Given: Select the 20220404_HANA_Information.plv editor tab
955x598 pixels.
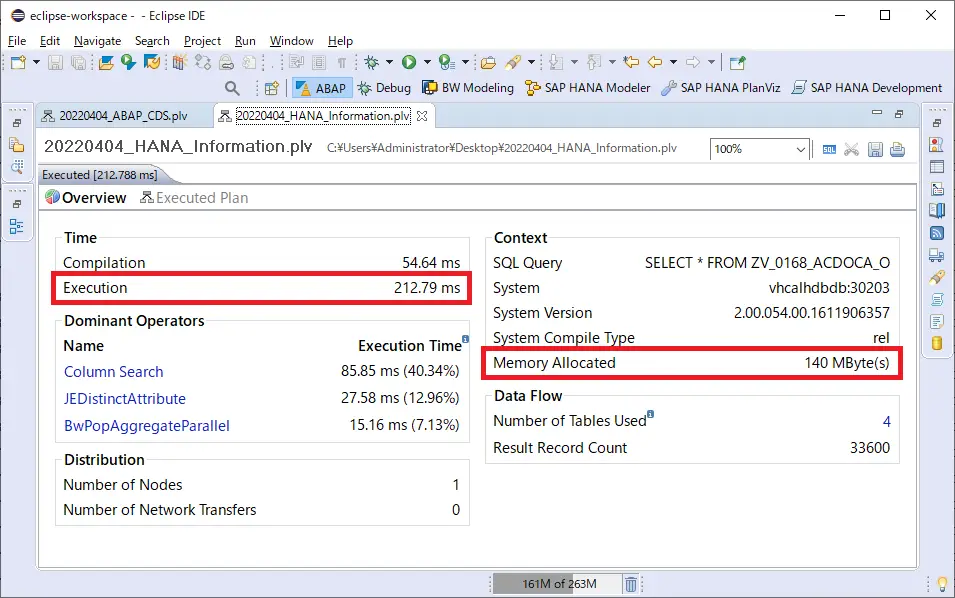Looking at the screenshot, I should point(323,116).
